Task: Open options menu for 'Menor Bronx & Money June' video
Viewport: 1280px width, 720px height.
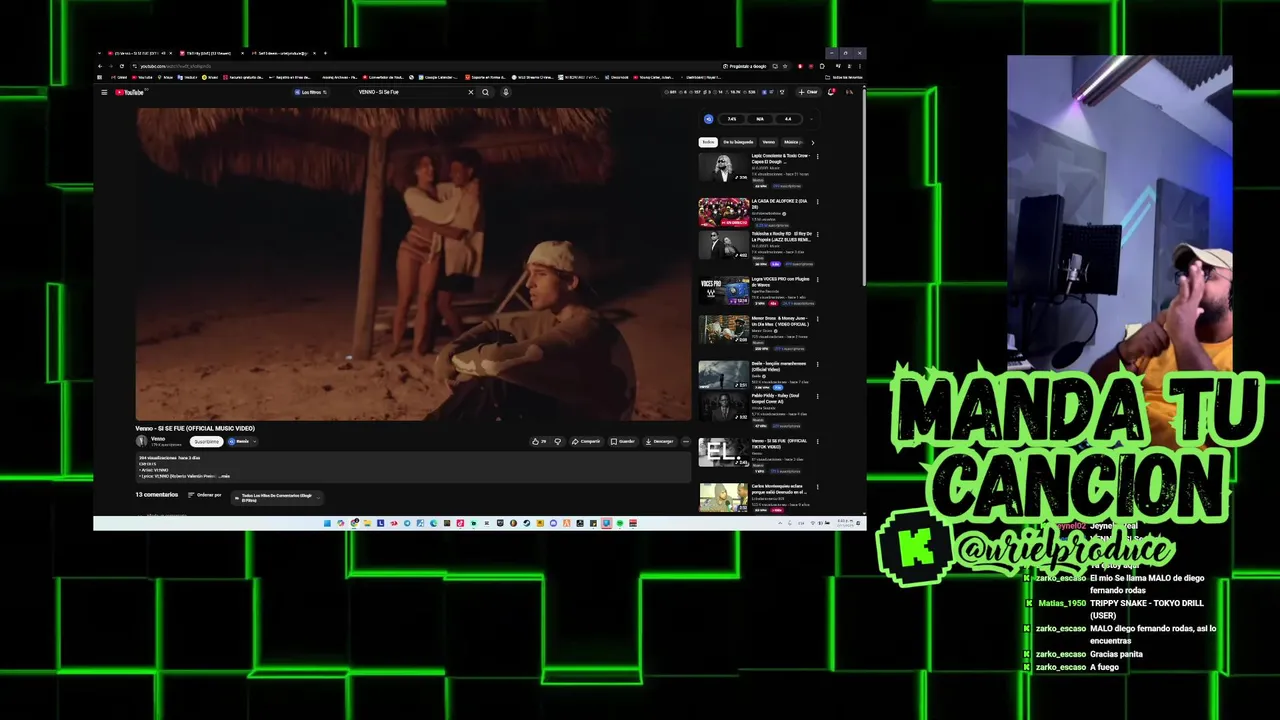Action: pos(817,318)
